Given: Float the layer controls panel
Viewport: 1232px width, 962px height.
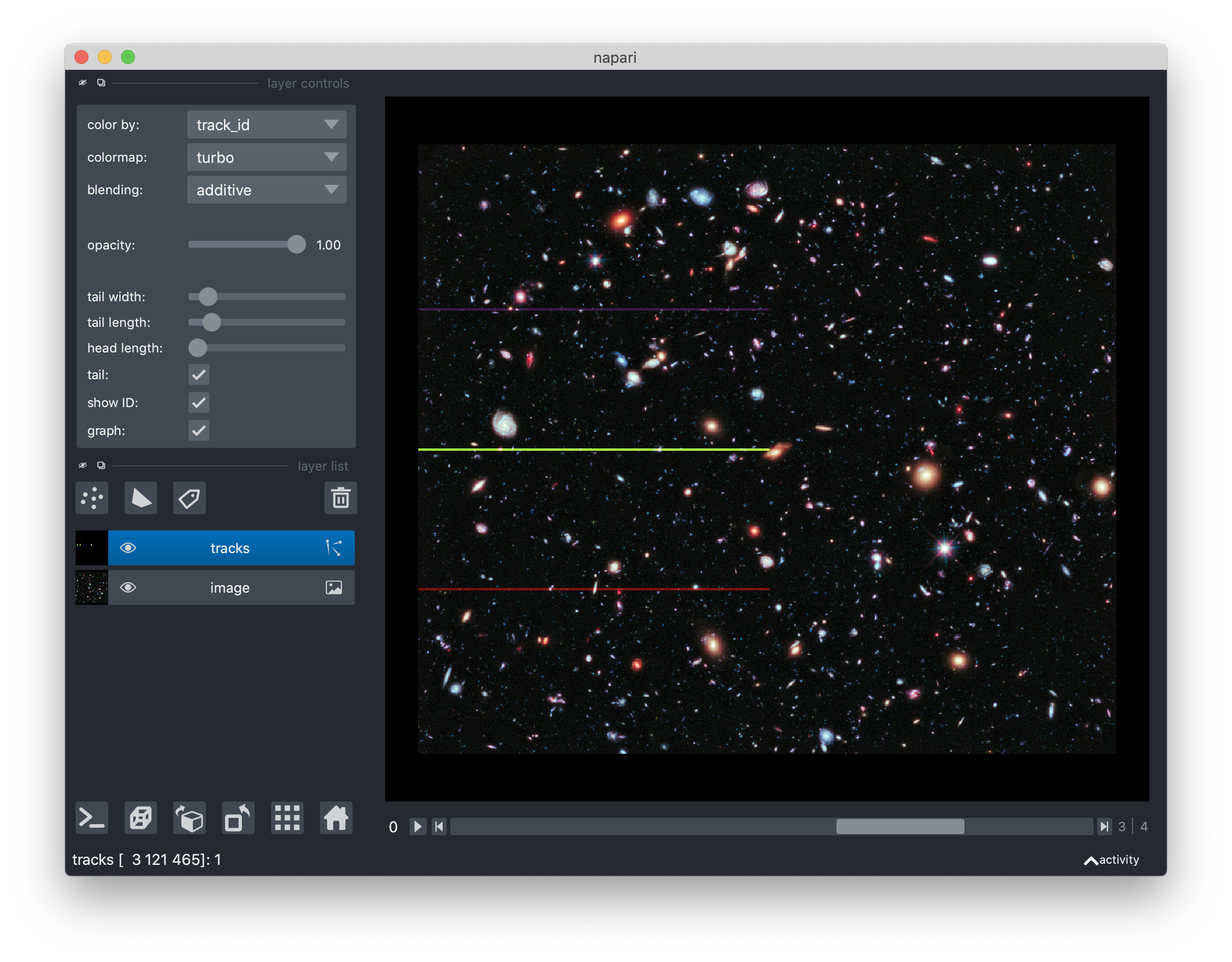Looking at the screenshot, I should click(x=101, y=83).
